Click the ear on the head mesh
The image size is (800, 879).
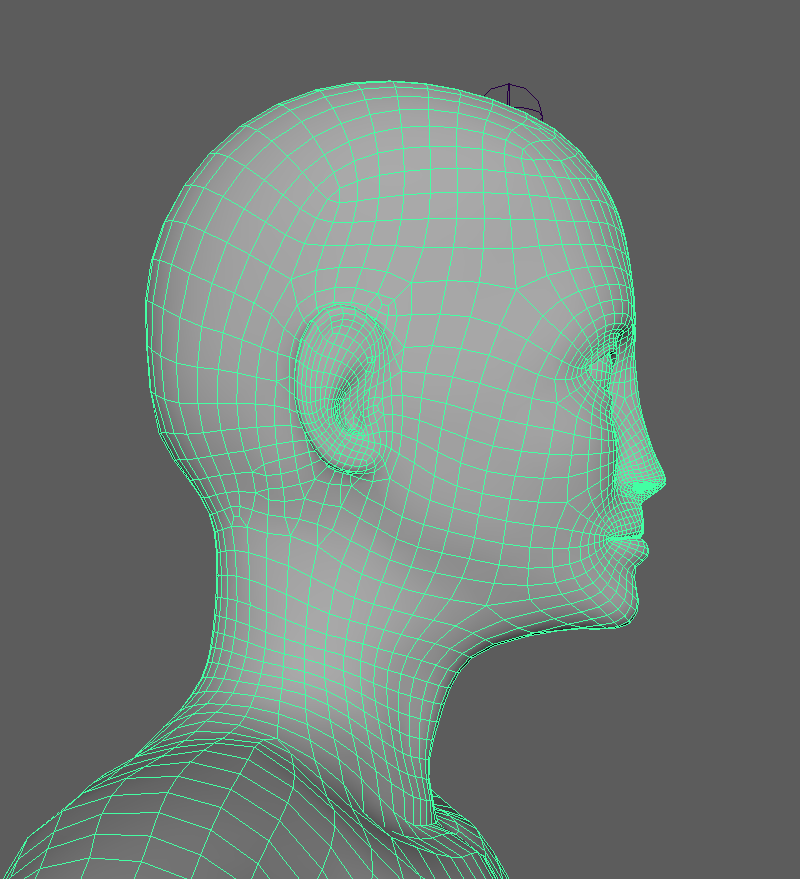pos(342,389)
